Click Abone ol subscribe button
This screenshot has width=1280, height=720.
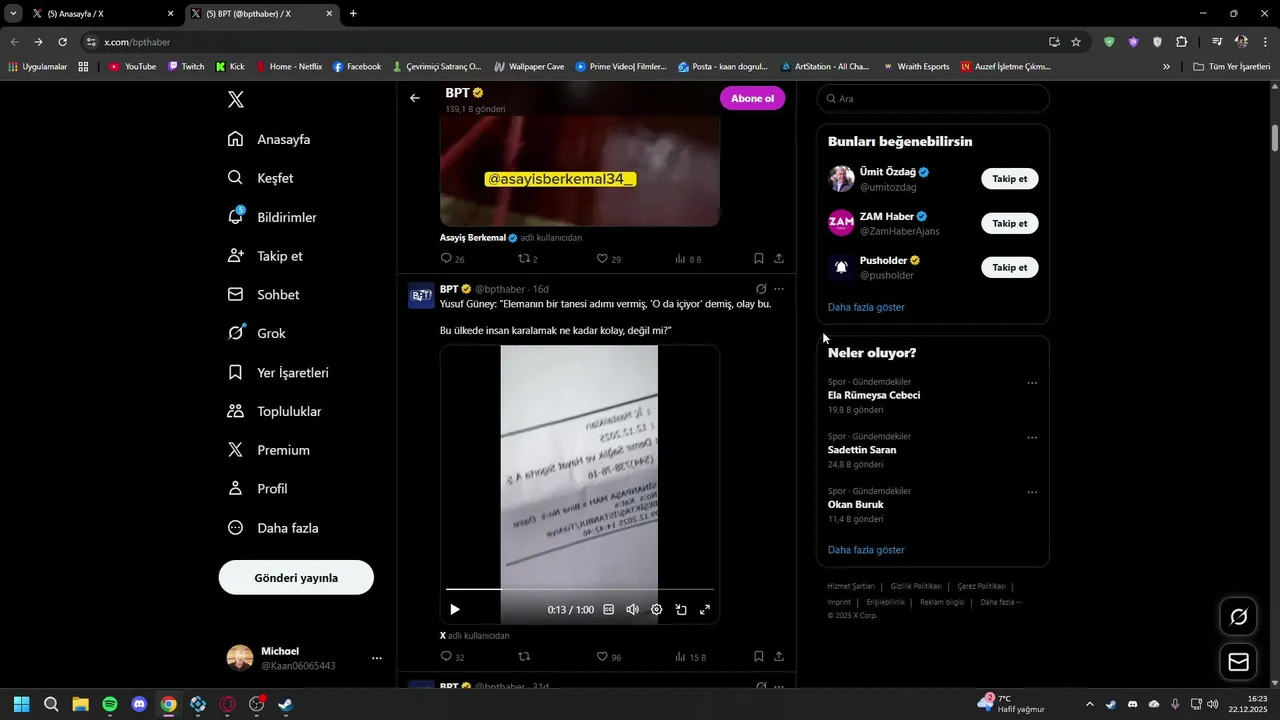[x=752, y=98]
